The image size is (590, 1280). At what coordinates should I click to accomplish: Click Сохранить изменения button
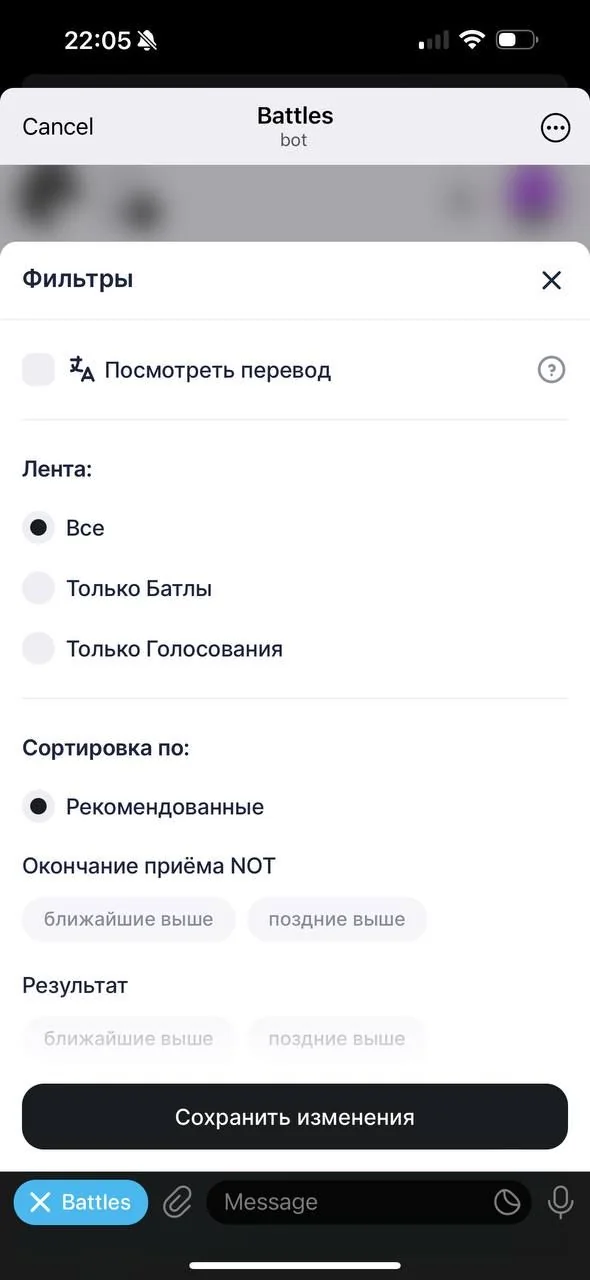point(295,1117)
